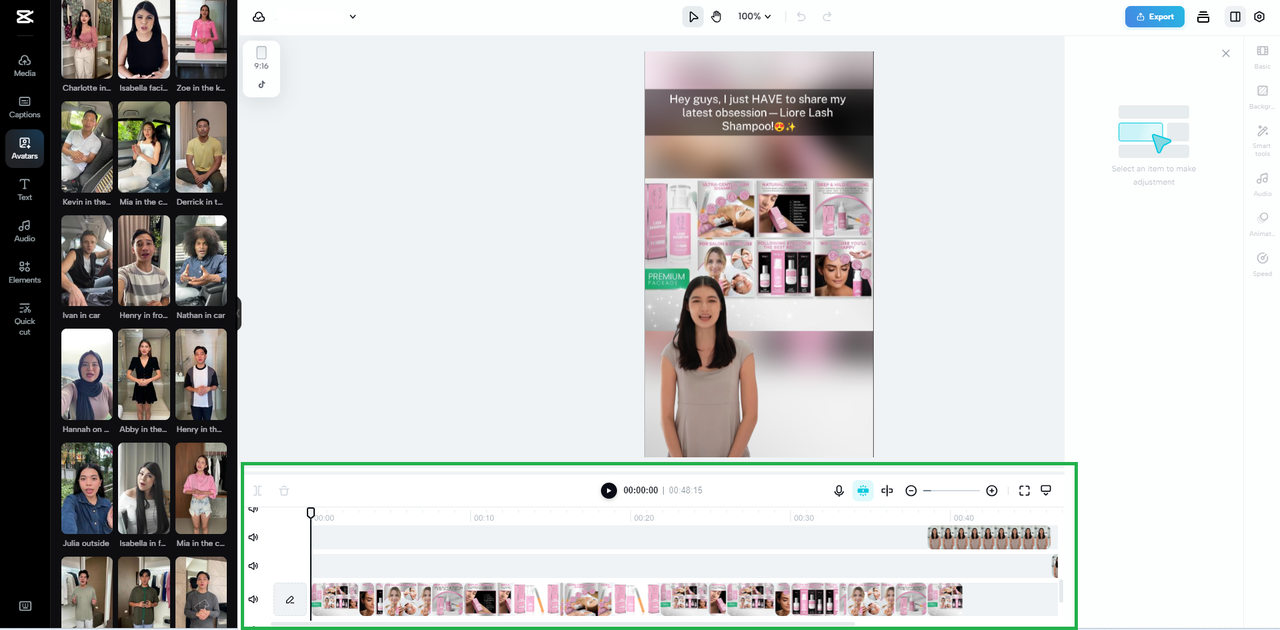Open keyboard shortcuts icon at sidebar bottom
1280x630 pixels.
click(24, 606)
